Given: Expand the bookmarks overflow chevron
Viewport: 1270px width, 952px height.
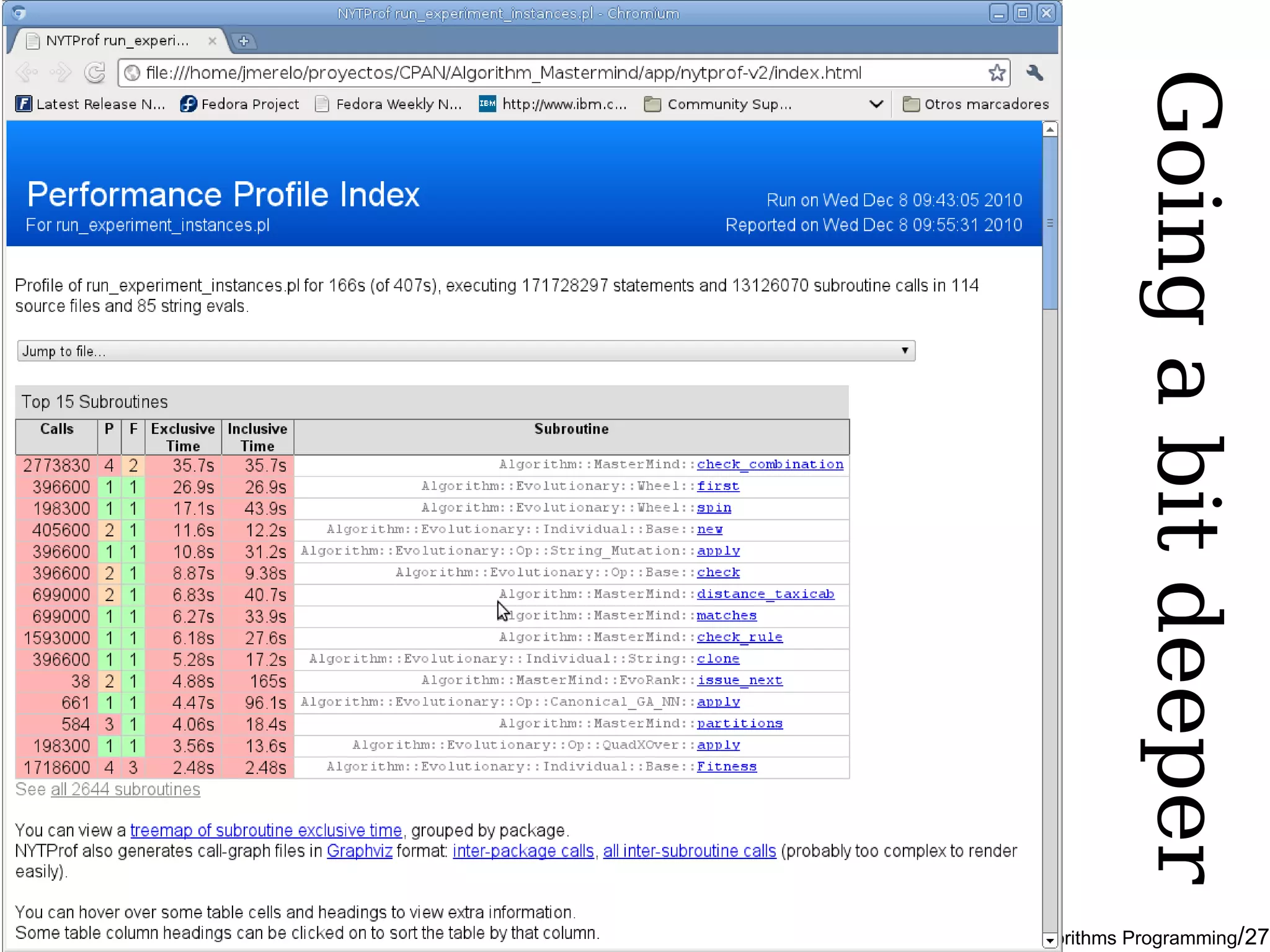Looking at the screenshot, I should click(876, 104).
